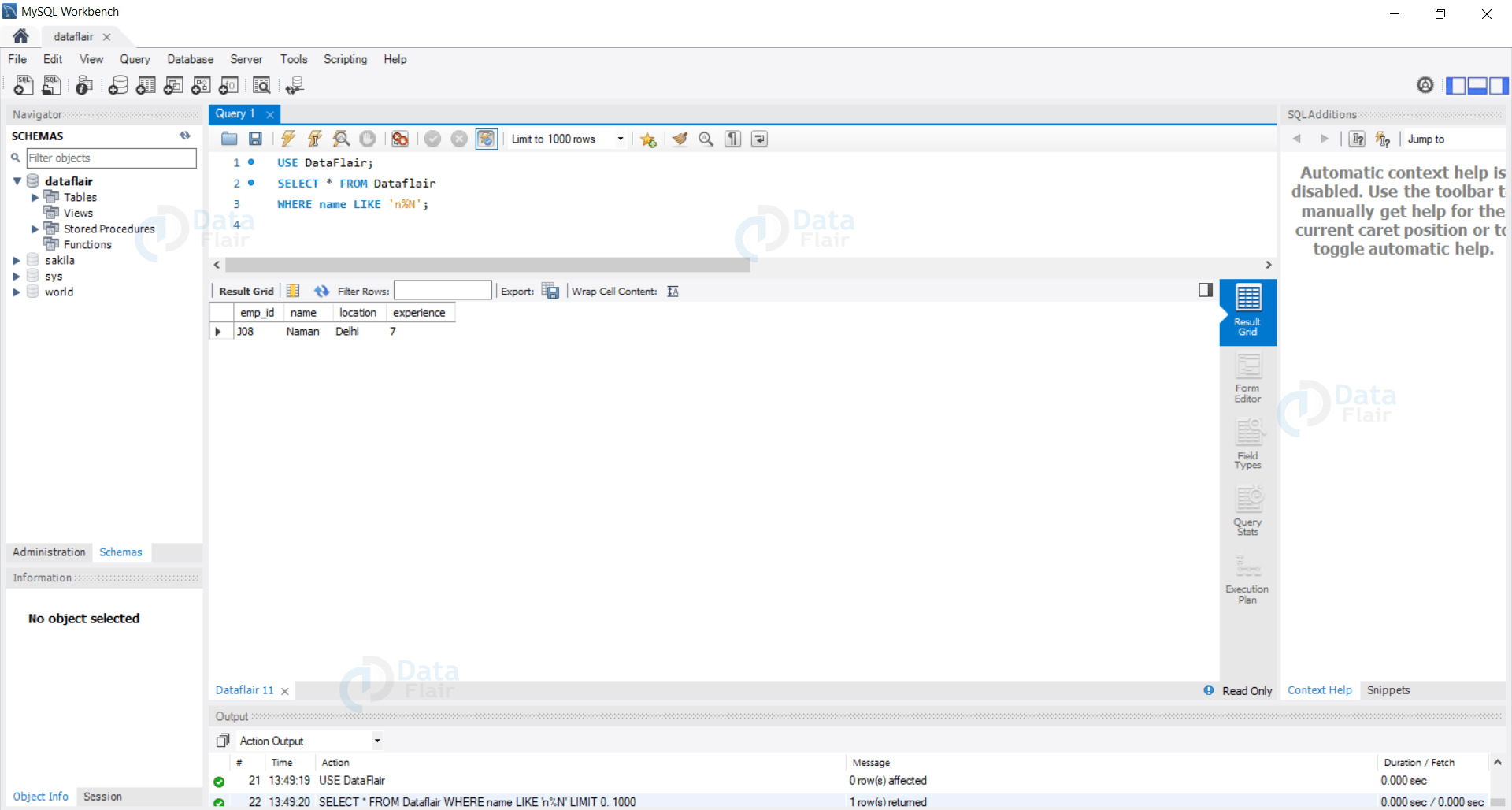
Task: Refresh result grid arrows icon
Action: coord(321,292)
